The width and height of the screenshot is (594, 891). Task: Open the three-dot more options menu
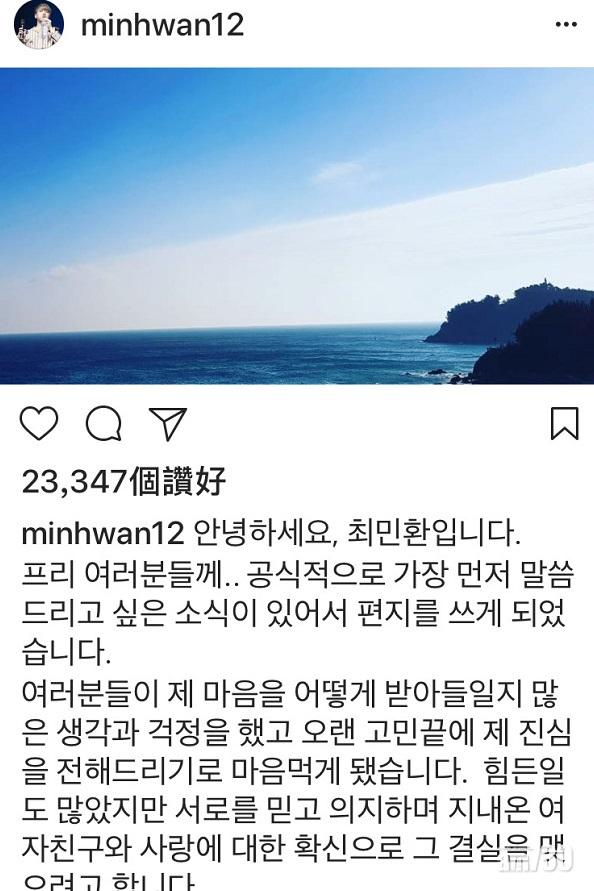pyautogui.click(x=566, y=24)
